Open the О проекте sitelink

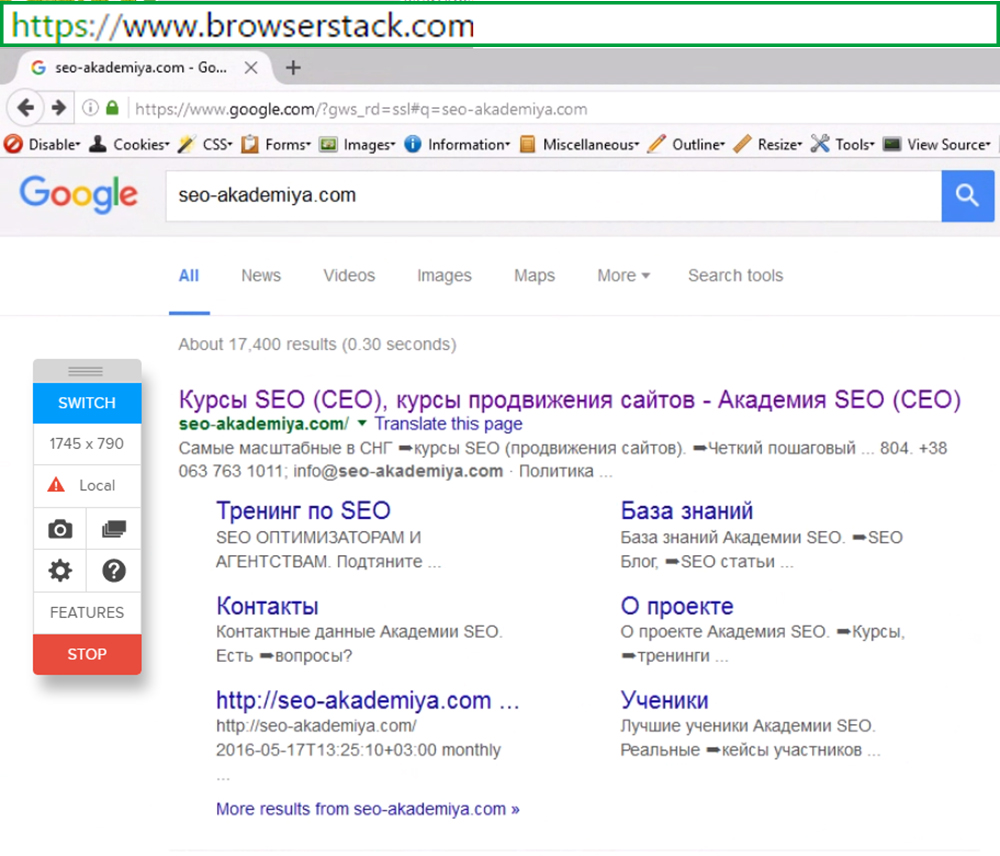(677, 606)
